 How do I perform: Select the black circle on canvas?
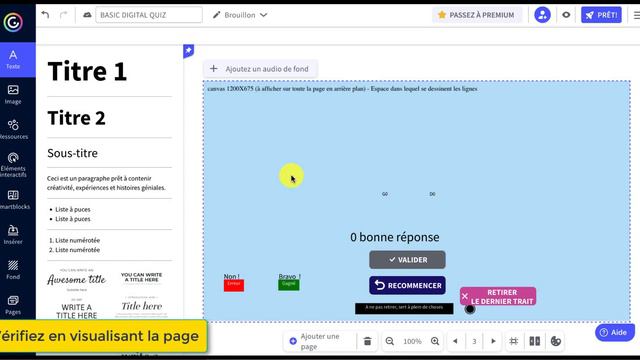click(470, 309)
